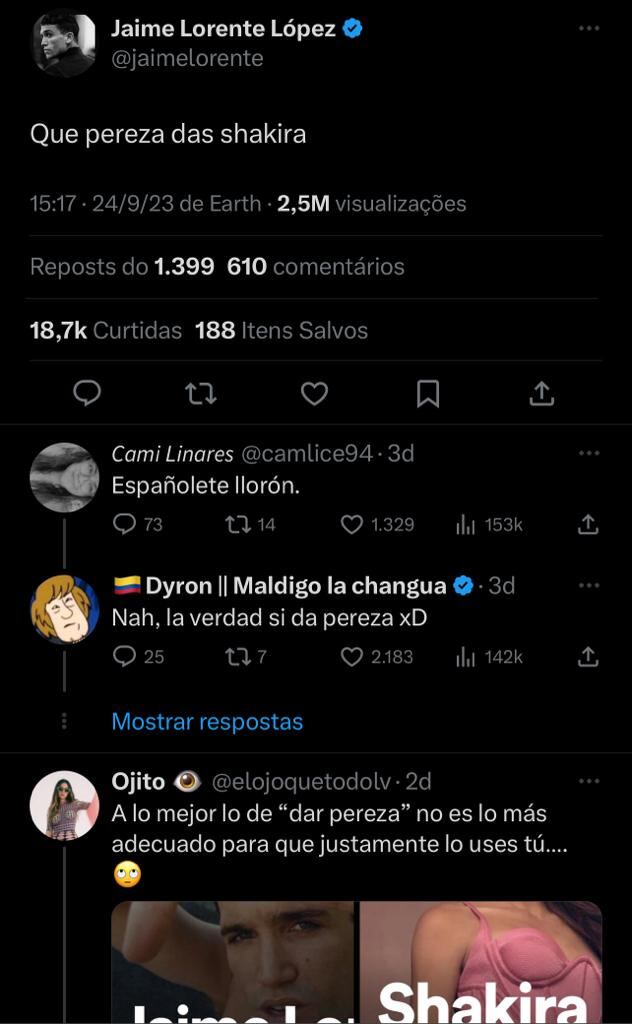The height and width of the screenshot is (1024, 632).
Task: Open Jaime Lorente's profile picture
Action: 64,43
